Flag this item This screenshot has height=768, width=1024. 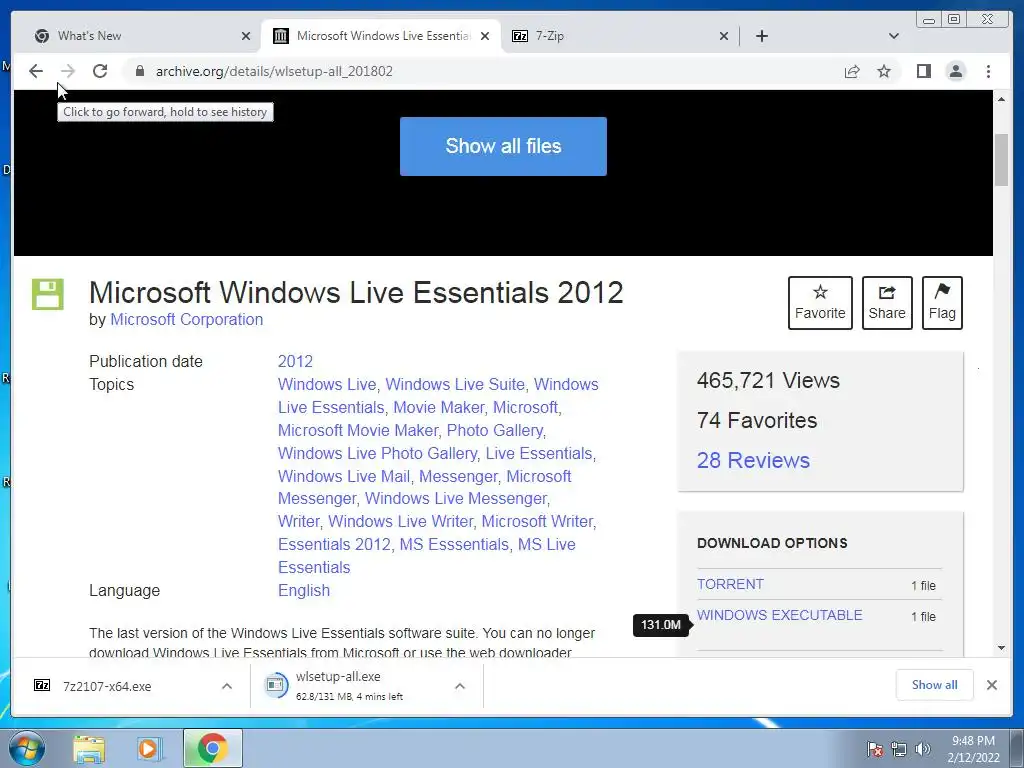[942, 303]
